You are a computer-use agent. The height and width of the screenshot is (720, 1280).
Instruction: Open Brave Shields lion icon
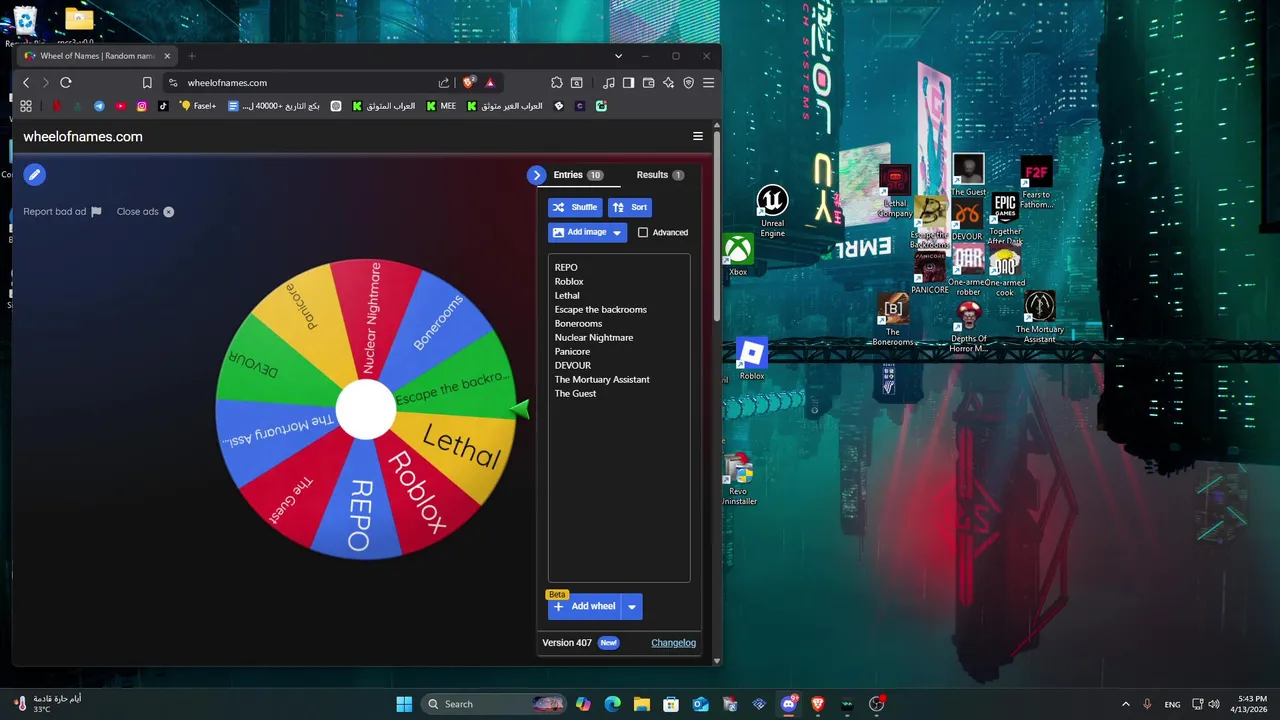point(468,83)
